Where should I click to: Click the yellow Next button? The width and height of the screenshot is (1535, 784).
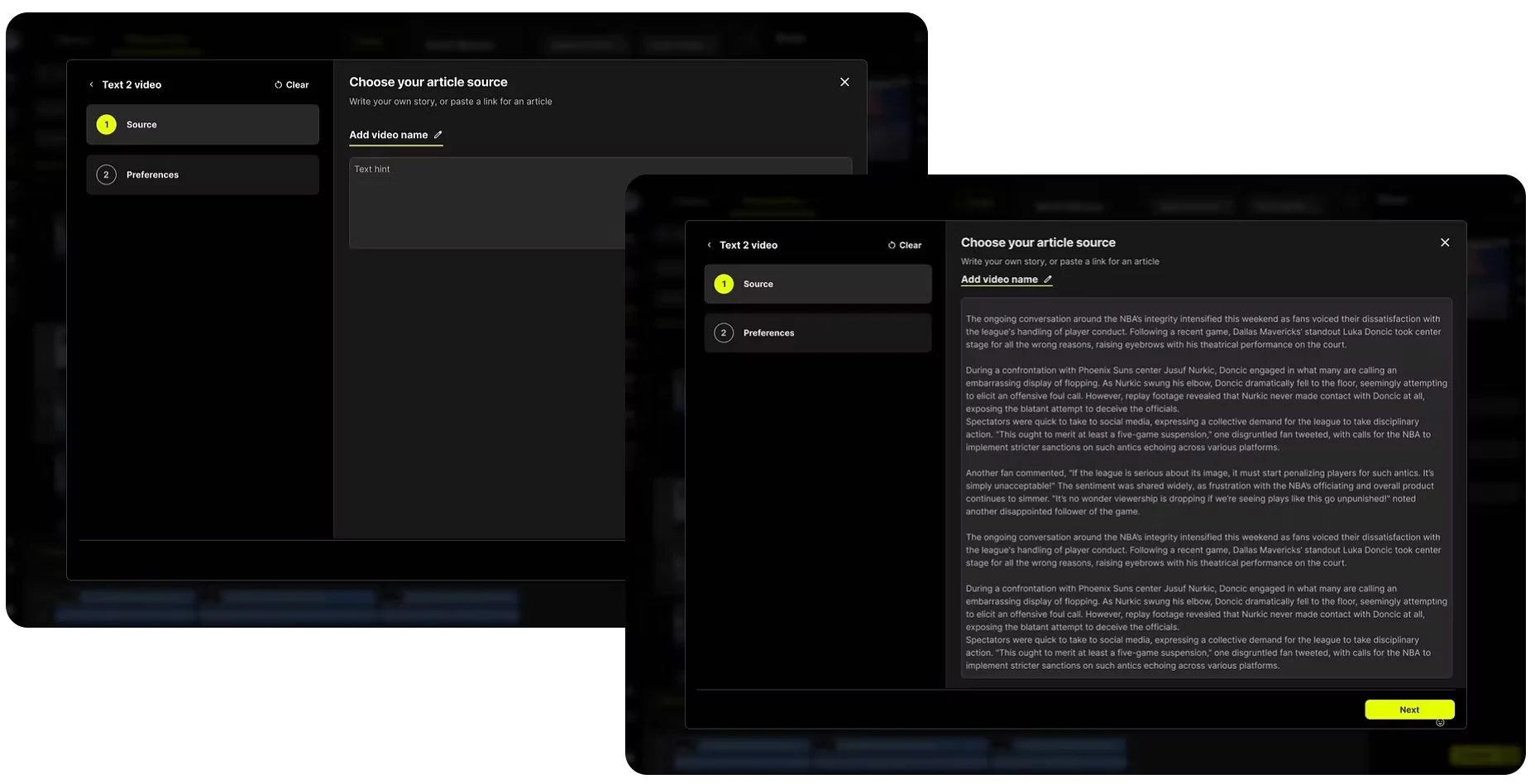click(x=1409, y=710)
